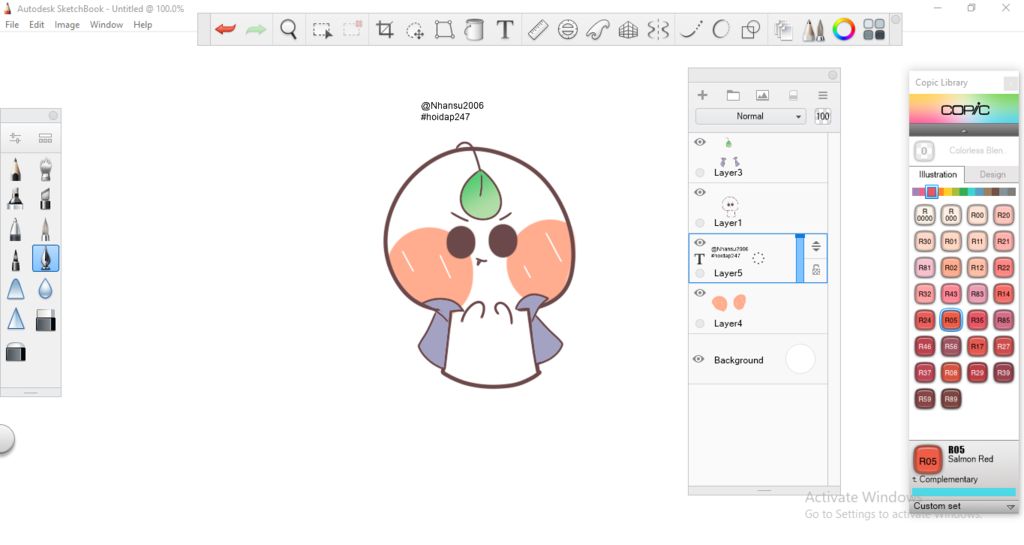Viewport: 1024px width, 545px height.
Task: Pick the hard eraser in brush palette
Action: click(x=45, y=320)
